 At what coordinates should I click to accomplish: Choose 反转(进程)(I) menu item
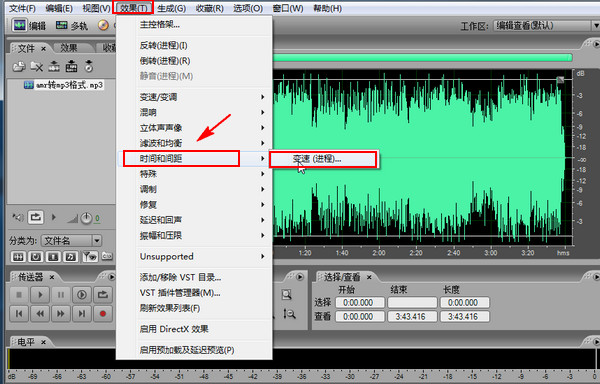[x=194, y=46]
